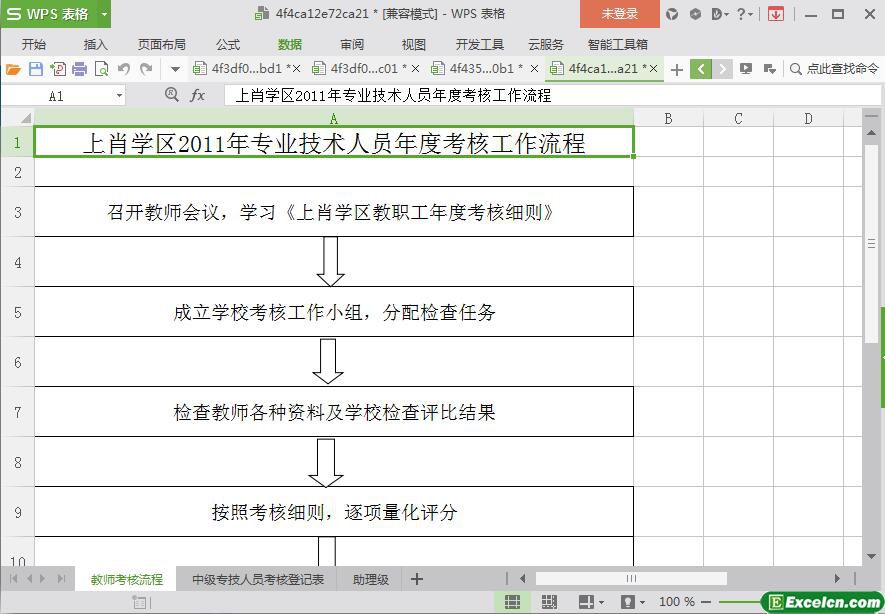Open the 智能工具箱 ribbon tab
Image resolution: width=885 pixels, height=614 pixels.
pyautogui.click(x=617, y=45)
